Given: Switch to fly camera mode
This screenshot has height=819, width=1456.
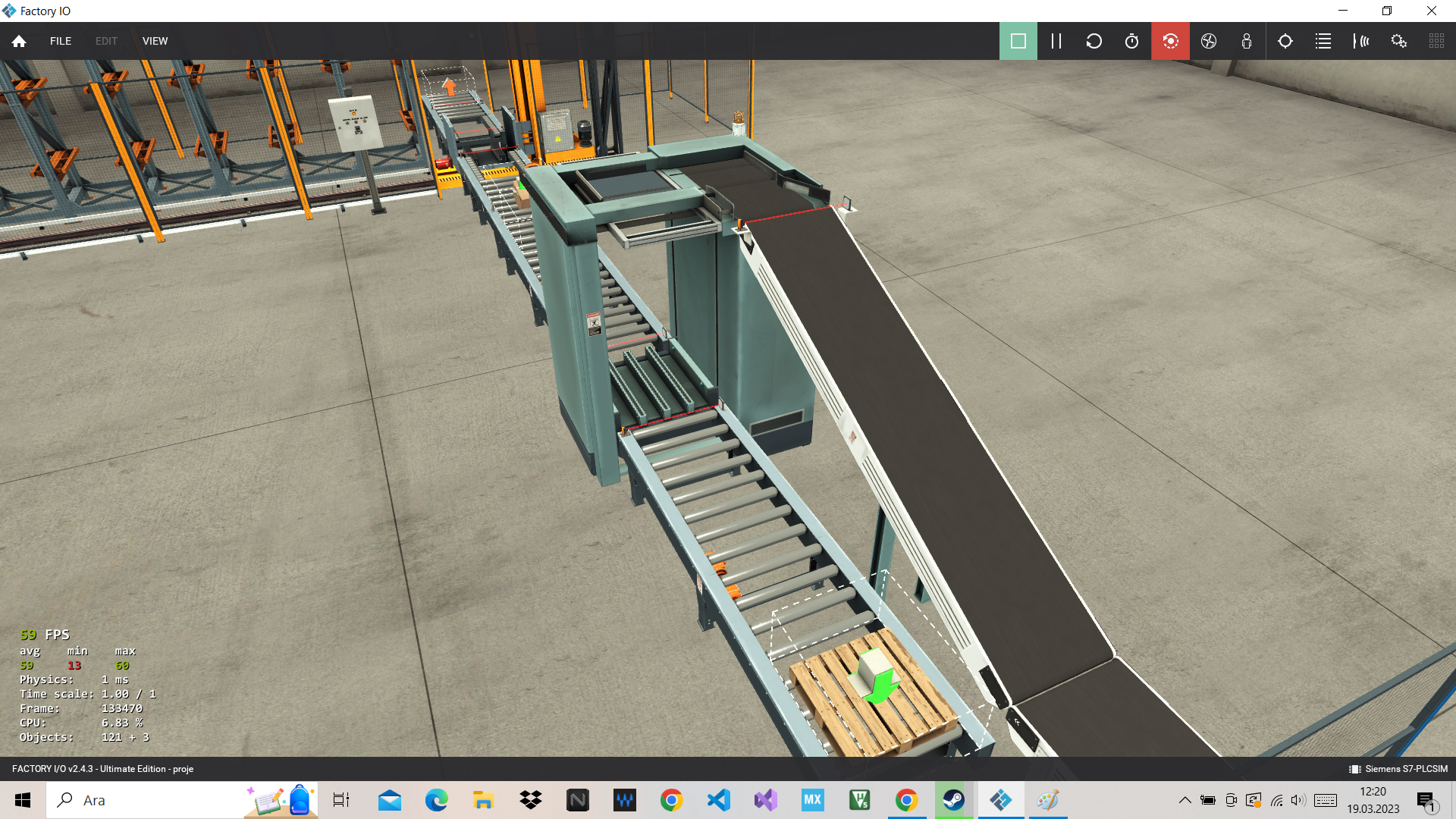Looking at the screenshot, I should [1209, 41].
